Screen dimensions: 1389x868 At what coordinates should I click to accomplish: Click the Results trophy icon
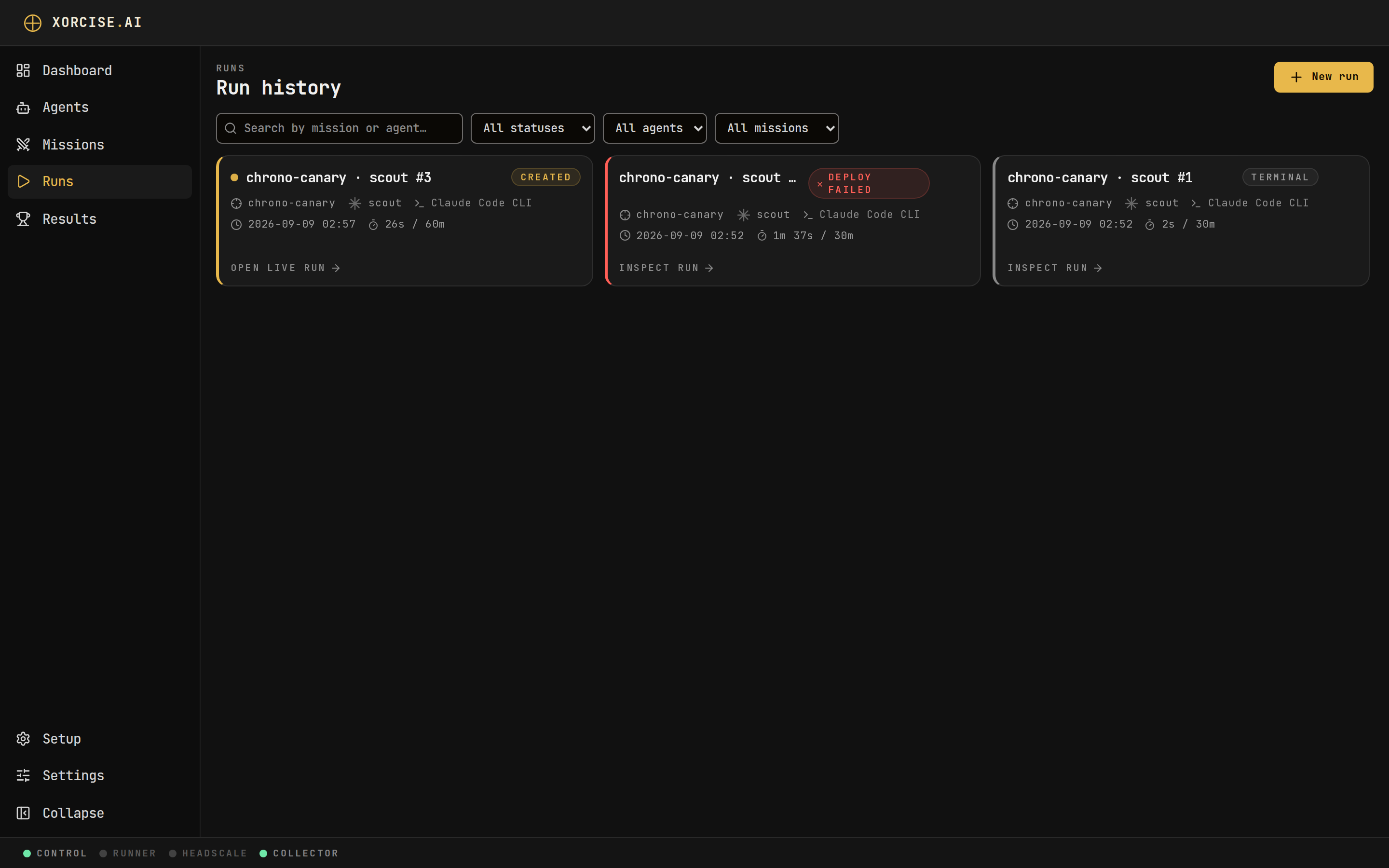23,219
